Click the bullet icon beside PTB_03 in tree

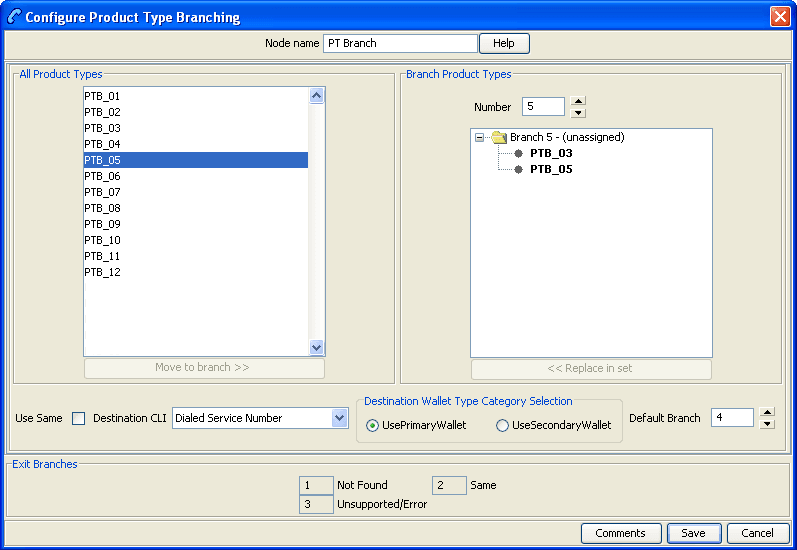pos(518,154)
